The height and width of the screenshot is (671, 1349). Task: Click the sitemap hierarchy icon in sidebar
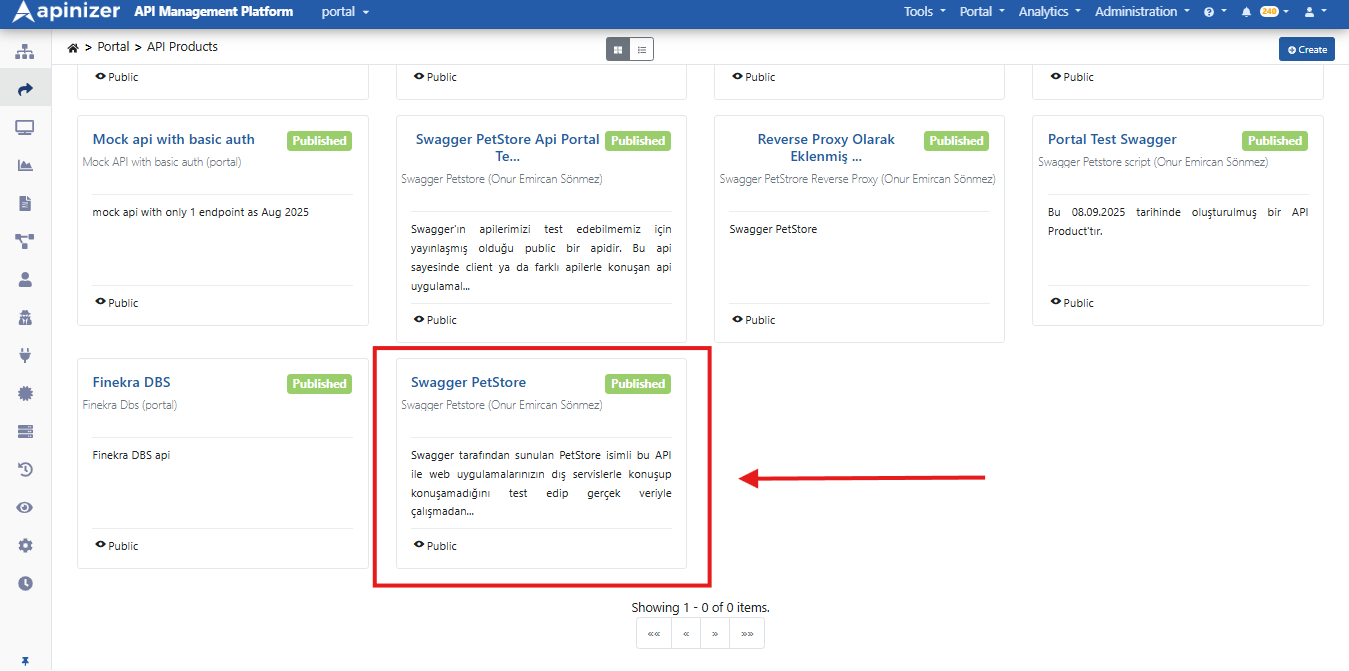click(25, 52)
